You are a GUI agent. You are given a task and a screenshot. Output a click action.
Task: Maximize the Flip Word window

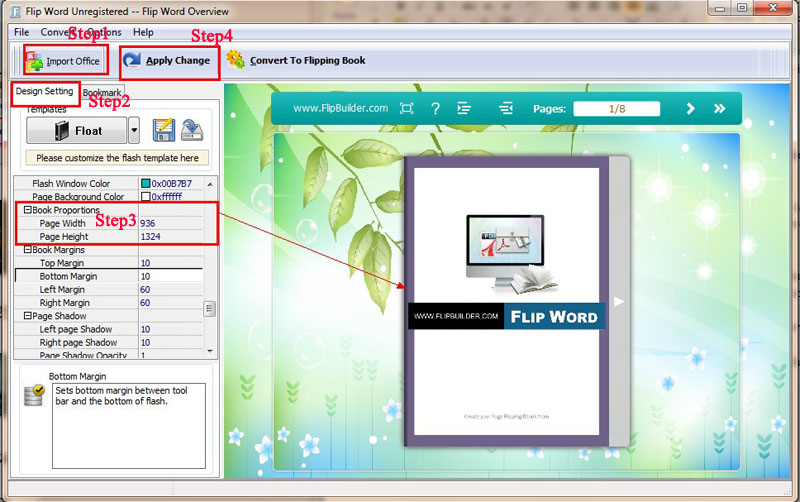click(742, 8)
